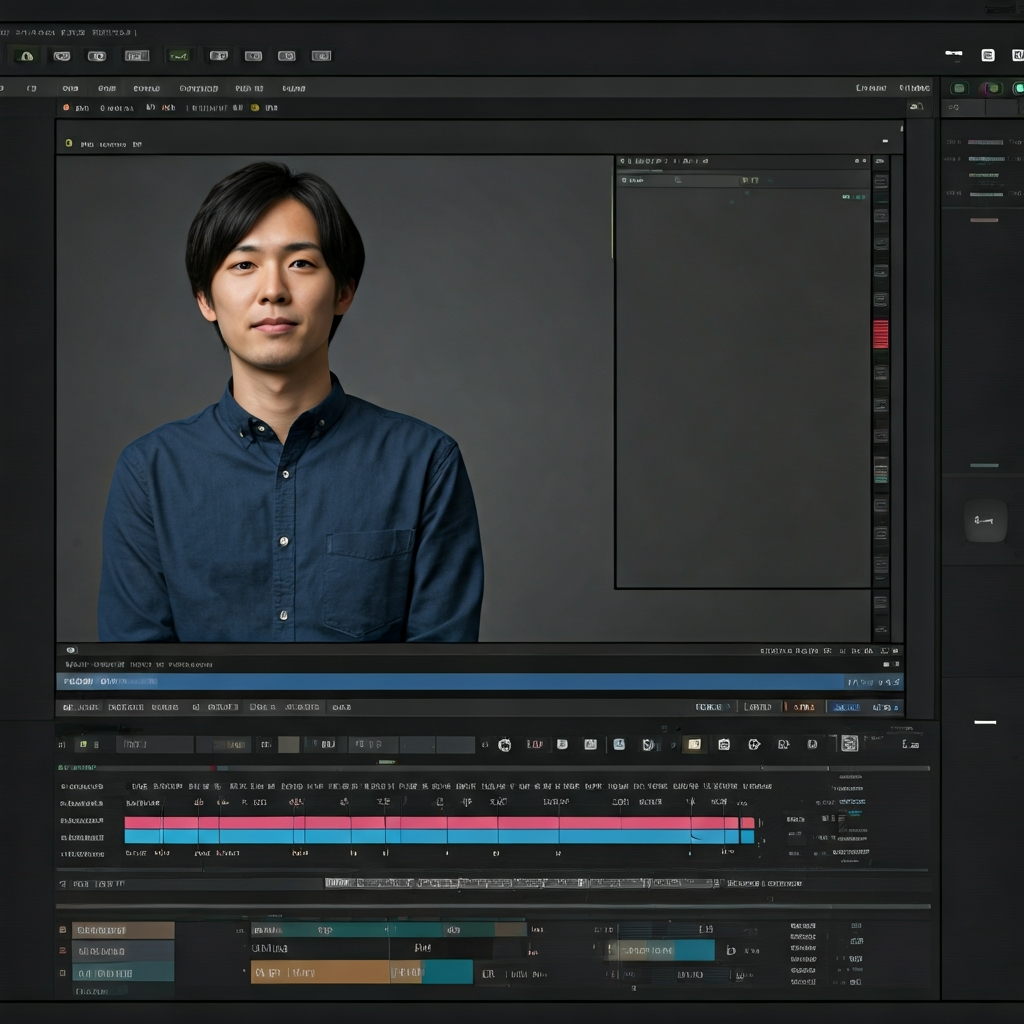Toggle the small green checkbox in the timeline toolbar
The width and height of the screenshot is (1024, 1024).
coord(82,744)
